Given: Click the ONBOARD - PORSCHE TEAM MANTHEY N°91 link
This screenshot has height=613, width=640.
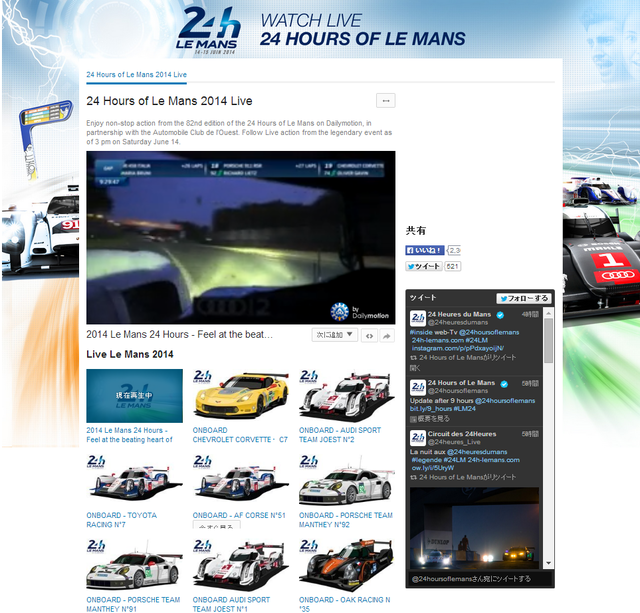Looking at the screenshot, I should pos(133,604).
